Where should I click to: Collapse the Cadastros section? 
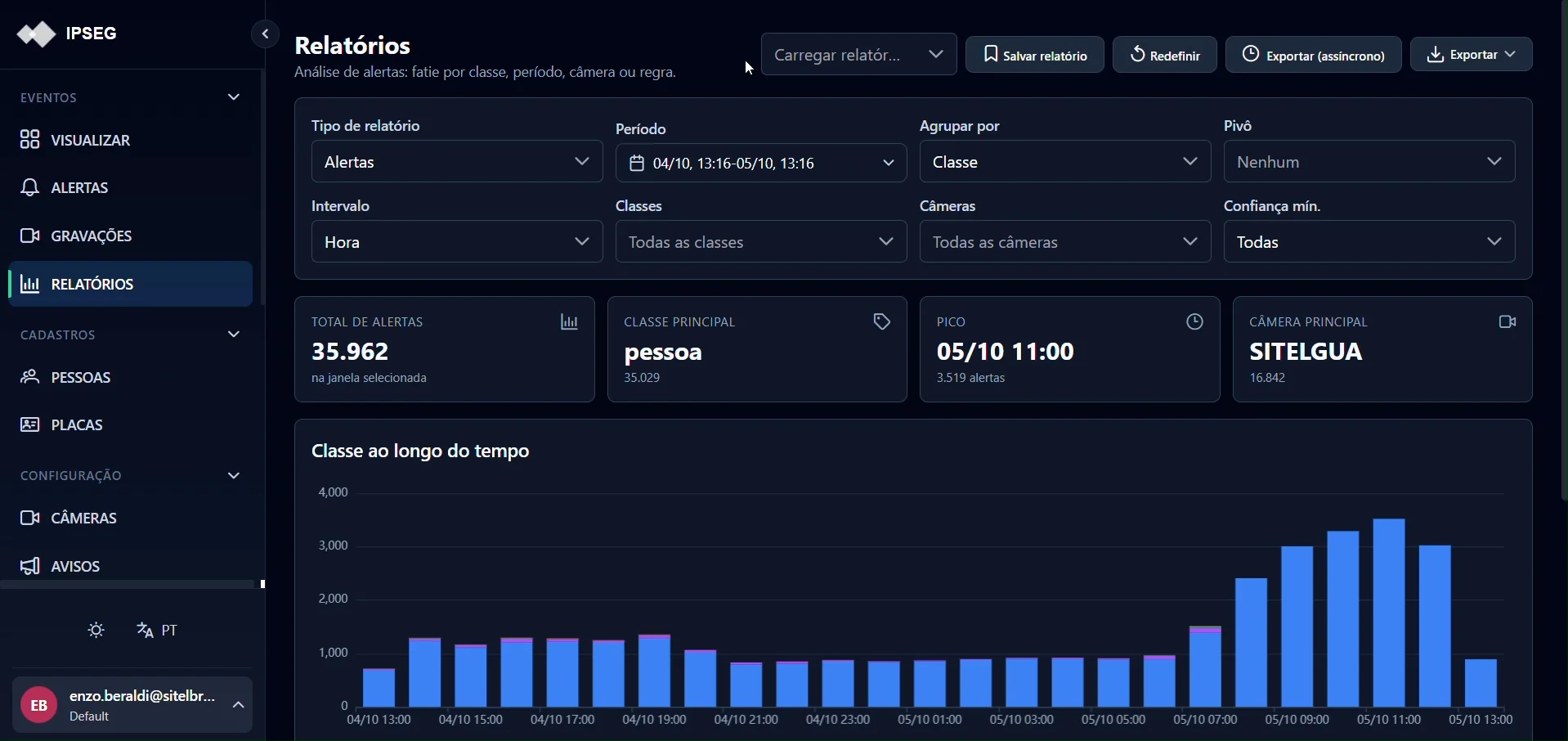(x=234, y=335)
